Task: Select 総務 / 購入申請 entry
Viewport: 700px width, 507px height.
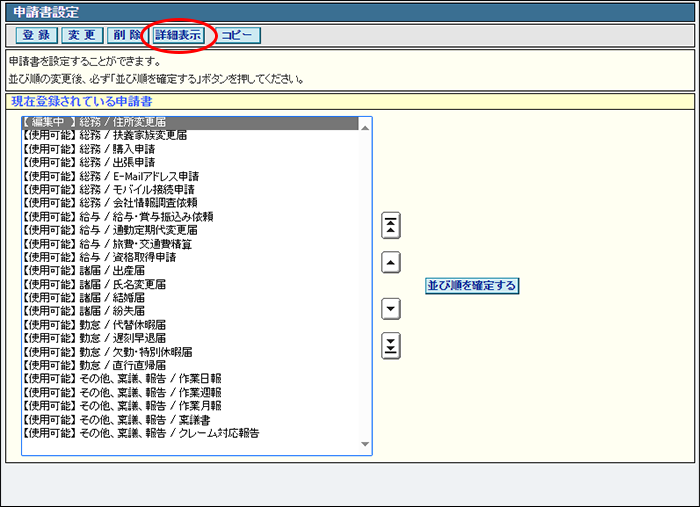Action: click(190, 149)
